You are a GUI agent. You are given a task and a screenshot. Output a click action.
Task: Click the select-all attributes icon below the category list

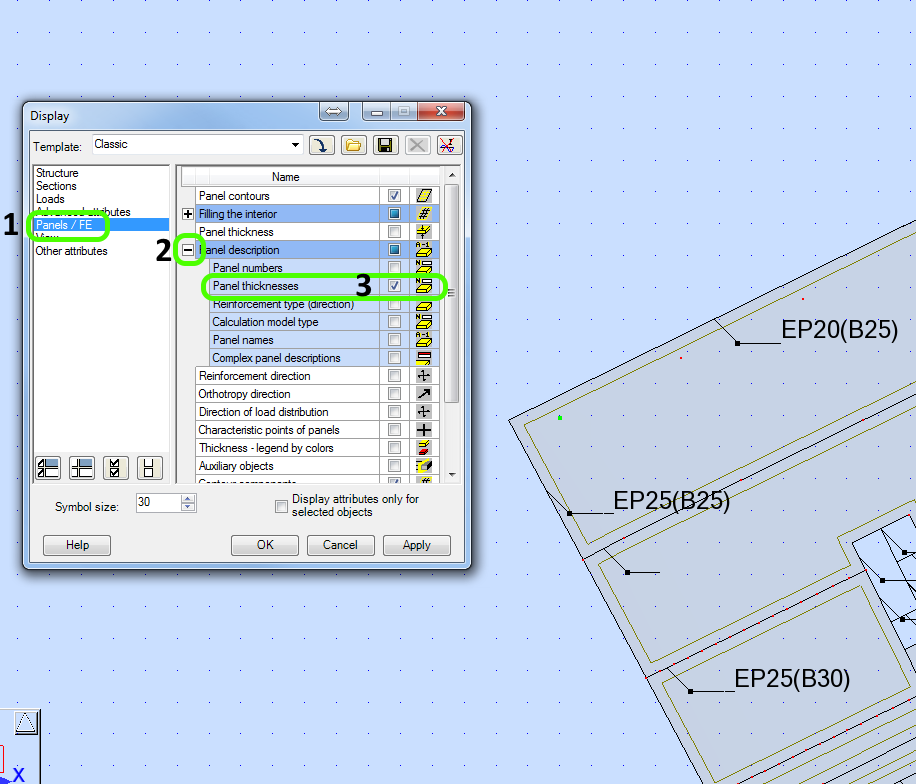[117, 467]
